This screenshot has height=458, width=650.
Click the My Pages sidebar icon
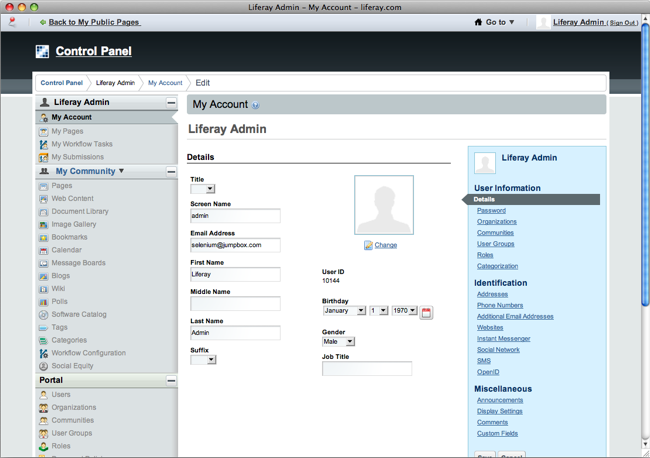(44, 131)
